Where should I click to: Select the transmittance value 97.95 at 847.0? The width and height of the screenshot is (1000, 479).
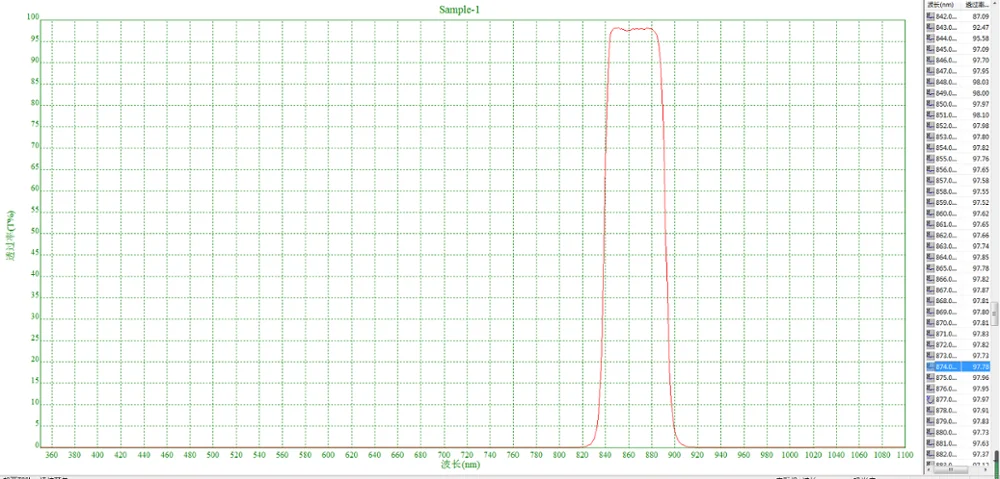coord(981,71)
